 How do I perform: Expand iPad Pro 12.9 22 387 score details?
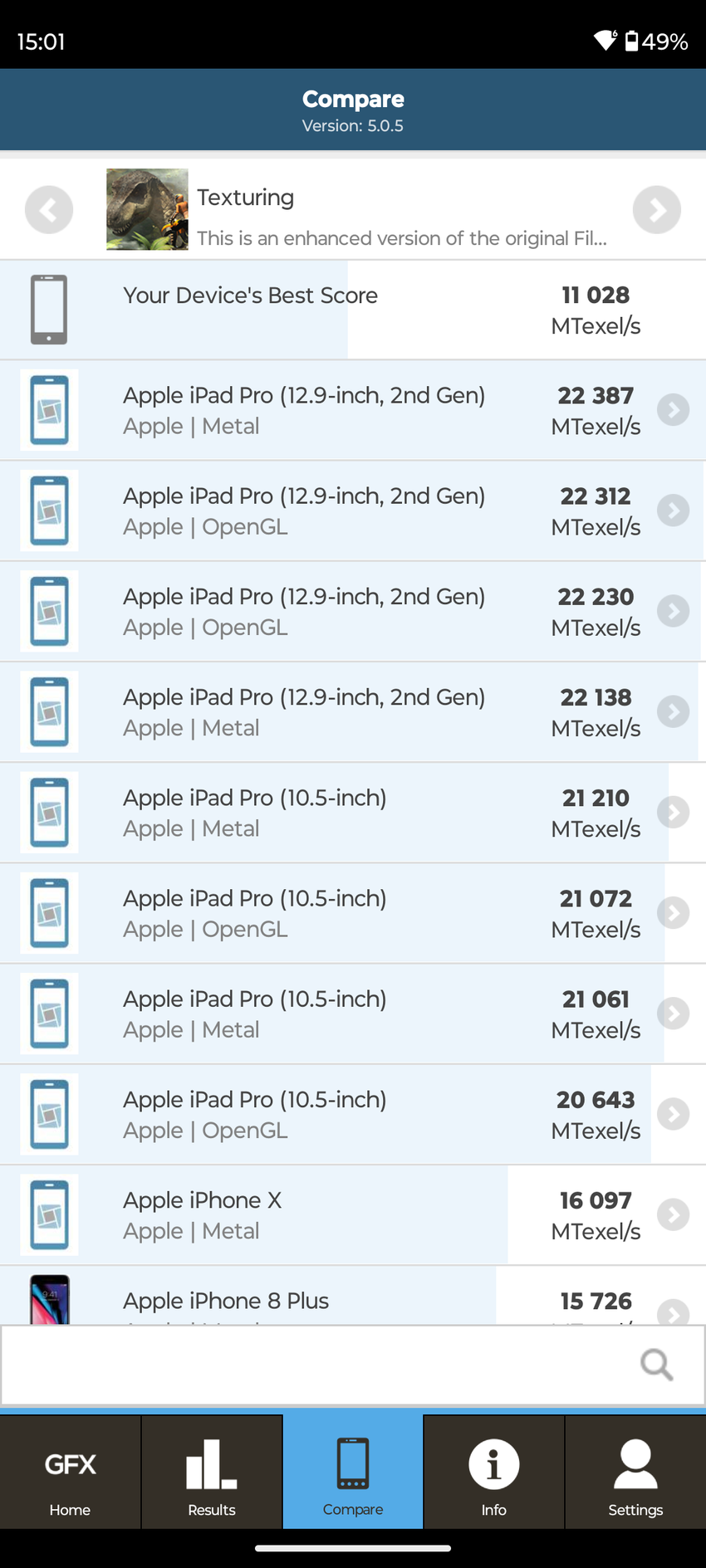pos(673,410)
